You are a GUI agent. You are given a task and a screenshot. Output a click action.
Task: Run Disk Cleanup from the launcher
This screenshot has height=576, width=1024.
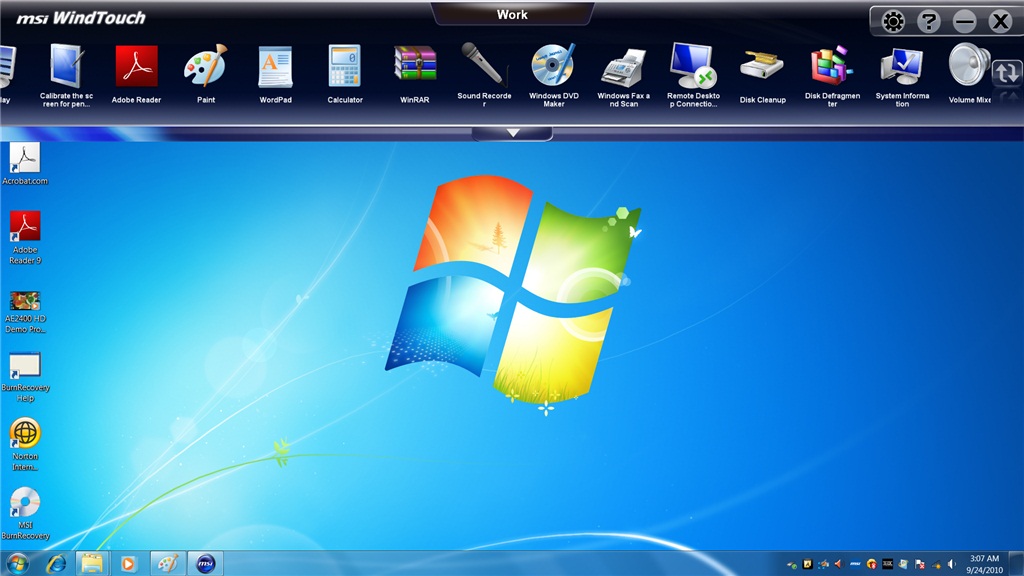[x=762, y=68]
